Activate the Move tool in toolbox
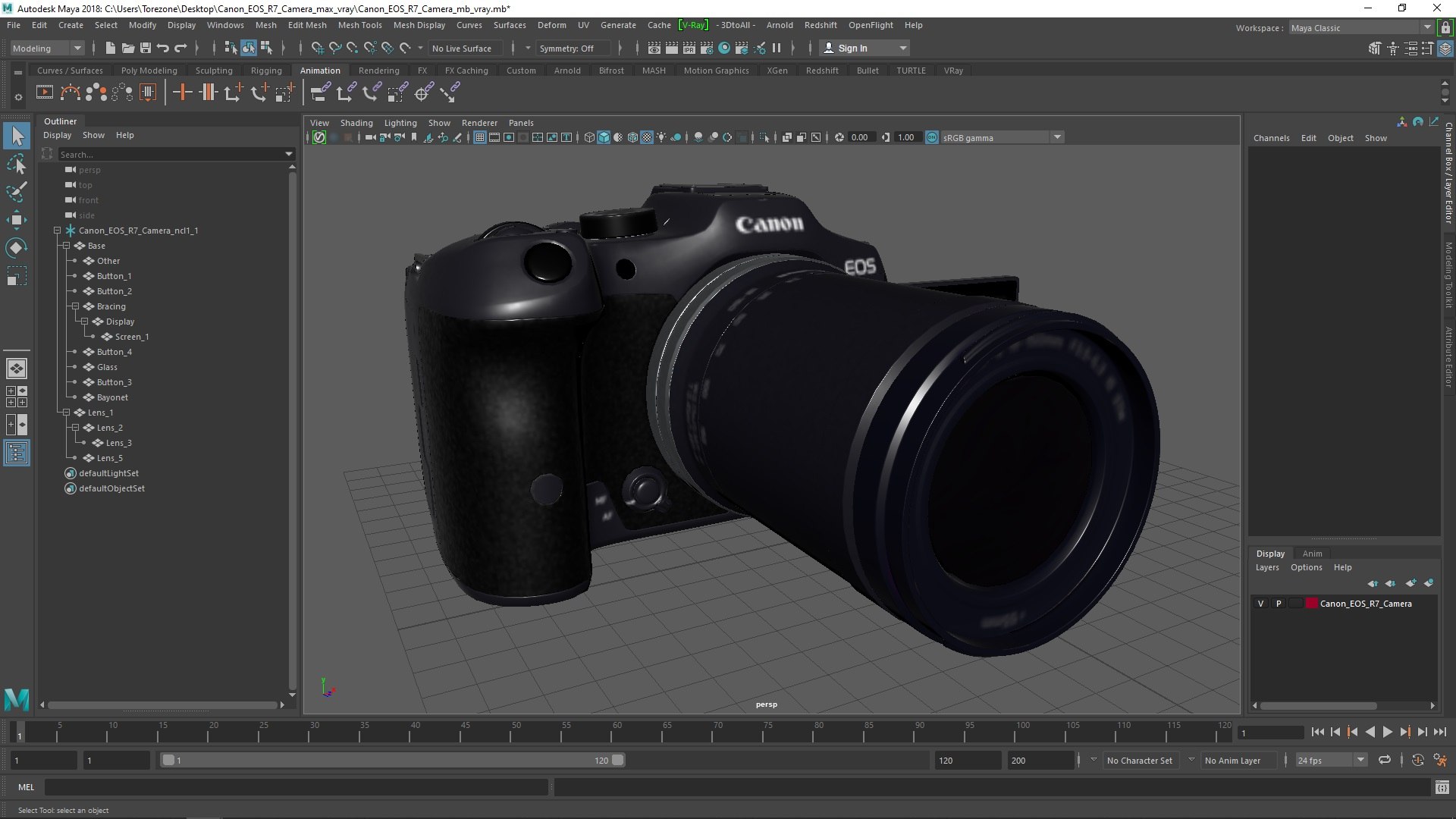Image resolution: width=1456 pixels, height=819 pixels. pos(17,220)
